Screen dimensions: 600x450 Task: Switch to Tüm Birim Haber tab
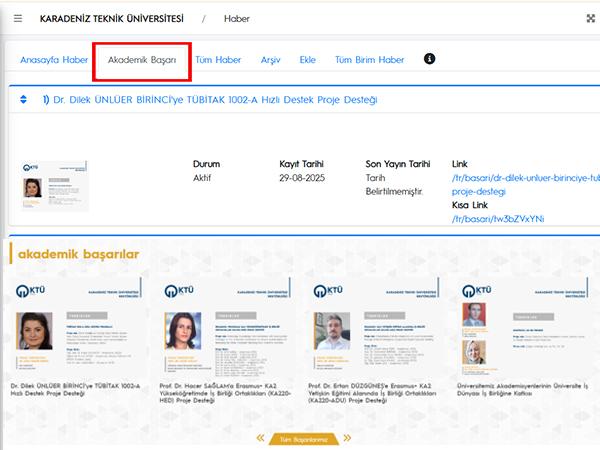370,60
